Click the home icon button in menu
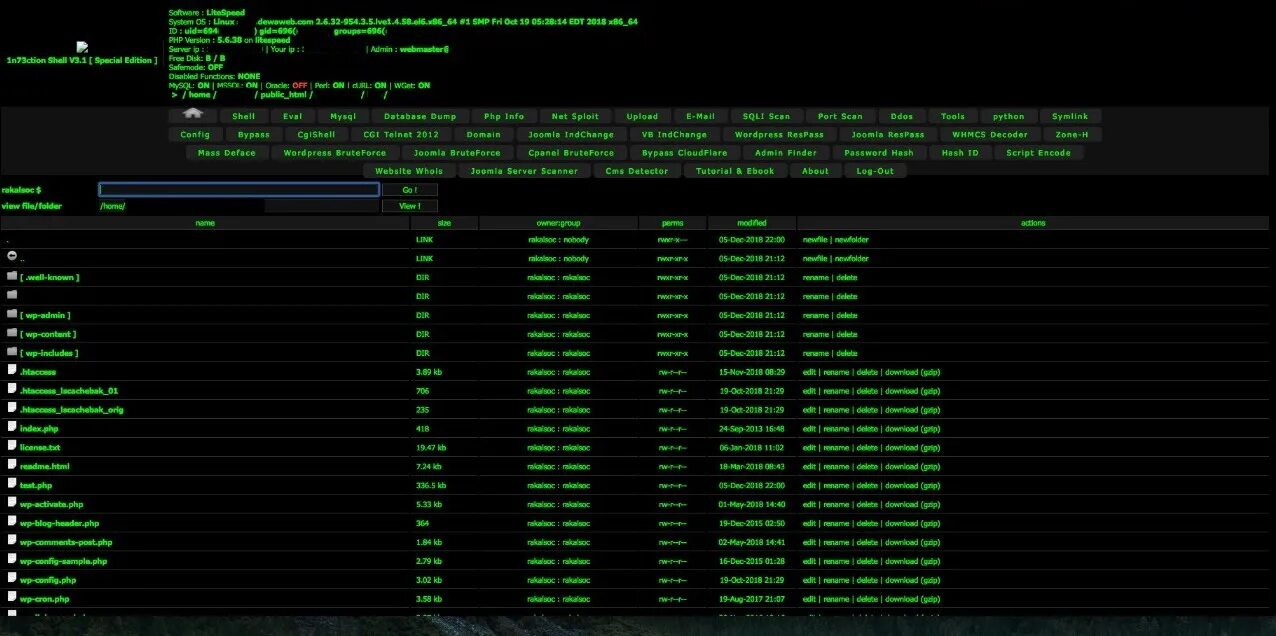This screenshot has height=636, width=1276. pyautogui.click(x=192, y=116)
